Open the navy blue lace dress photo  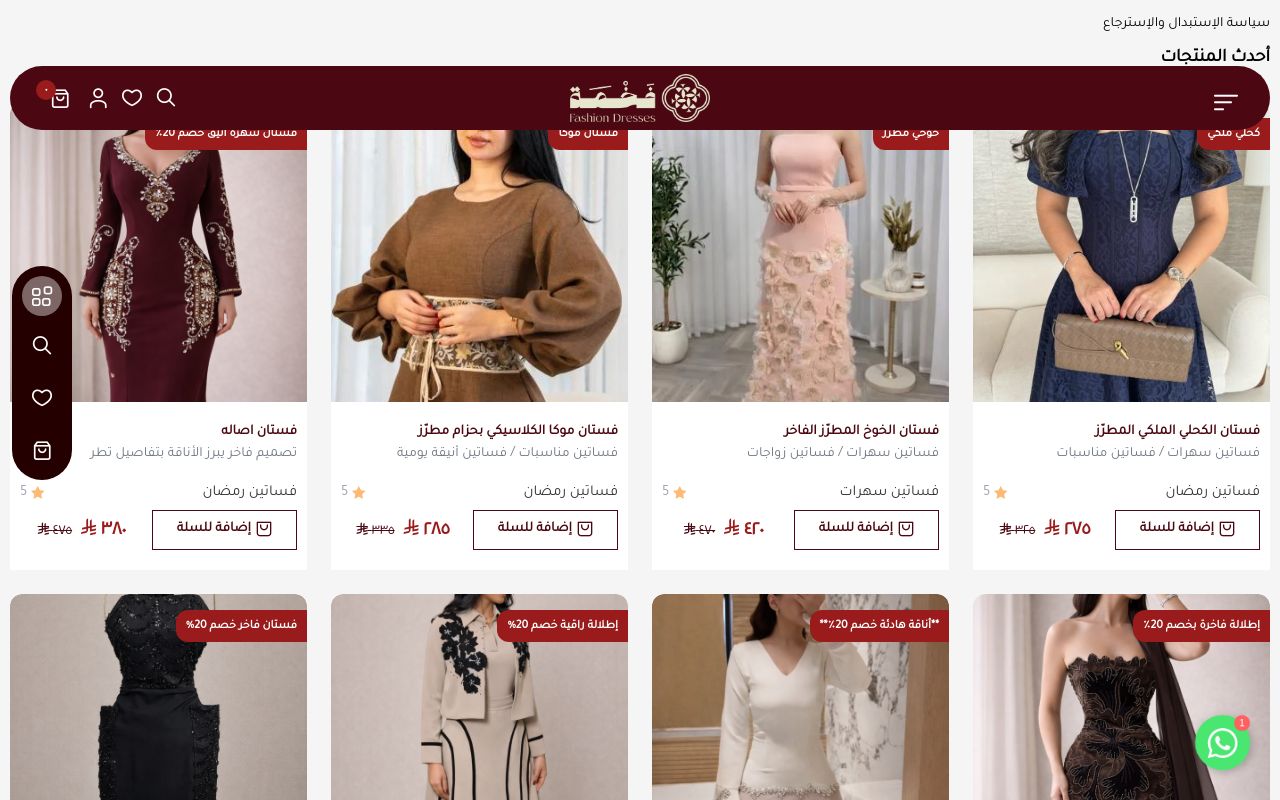click(1121, 266)
